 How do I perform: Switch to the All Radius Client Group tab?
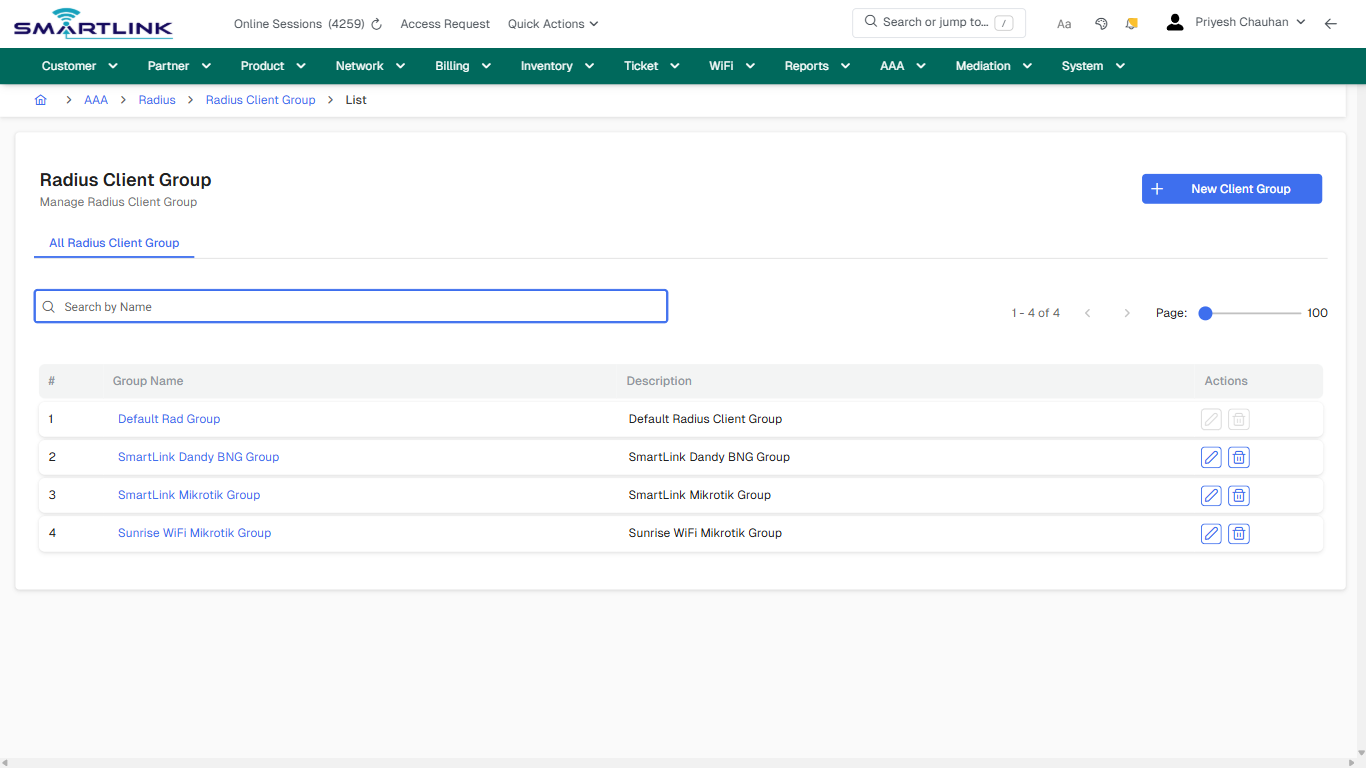pos(114,243)
